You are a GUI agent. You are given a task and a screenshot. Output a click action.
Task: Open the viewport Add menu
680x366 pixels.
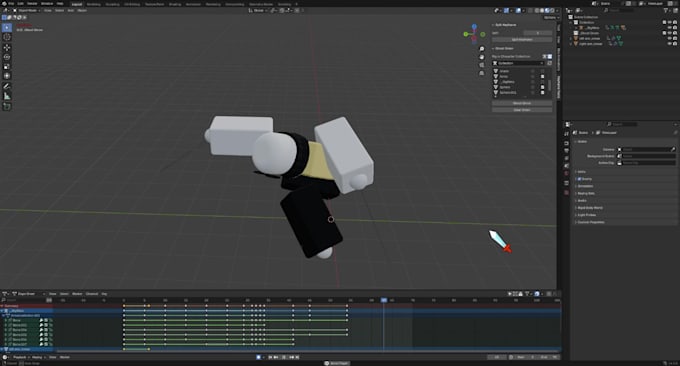(x=71, y=10)
